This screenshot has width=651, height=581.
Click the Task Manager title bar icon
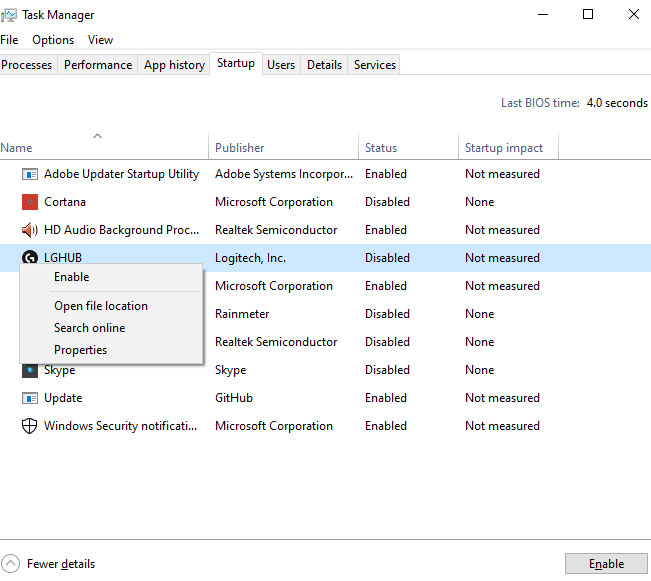(x=8, y=15)
